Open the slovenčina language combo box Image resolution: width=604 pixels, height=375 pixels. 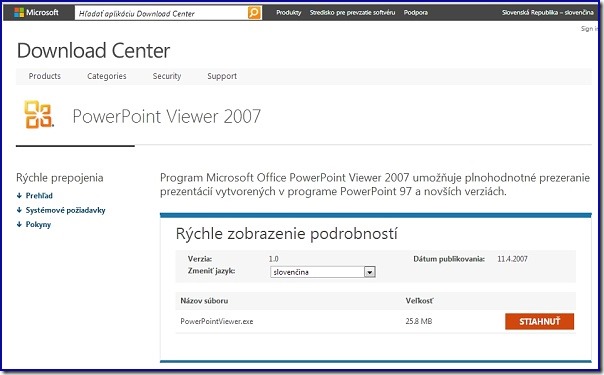click(322, 272)
